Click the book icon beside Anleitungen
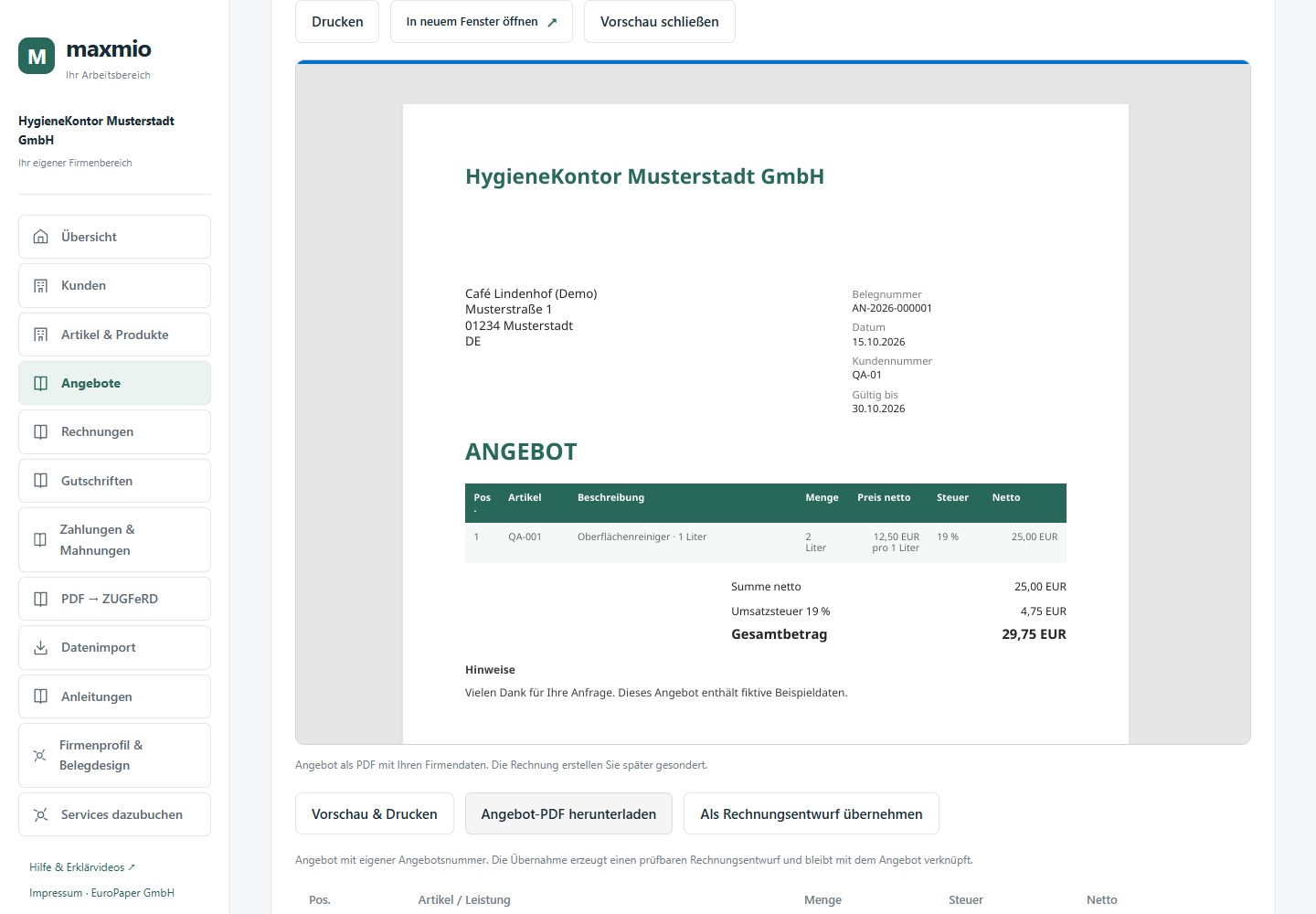Viewport: 1316px width, 914px height. (x=41, y=696)
